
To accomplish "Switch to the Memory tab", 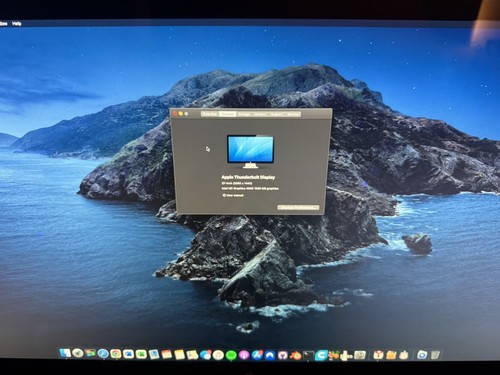I will click(260, 114).
